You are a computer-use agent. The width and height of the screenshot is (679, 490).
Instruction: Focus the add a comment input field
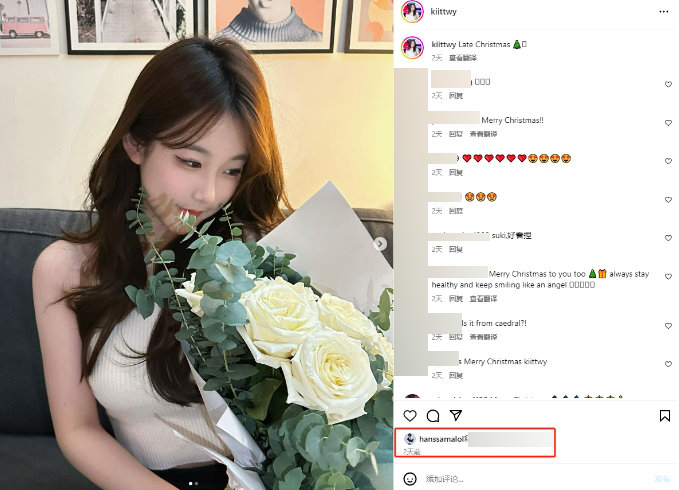[x=535, y=479]
